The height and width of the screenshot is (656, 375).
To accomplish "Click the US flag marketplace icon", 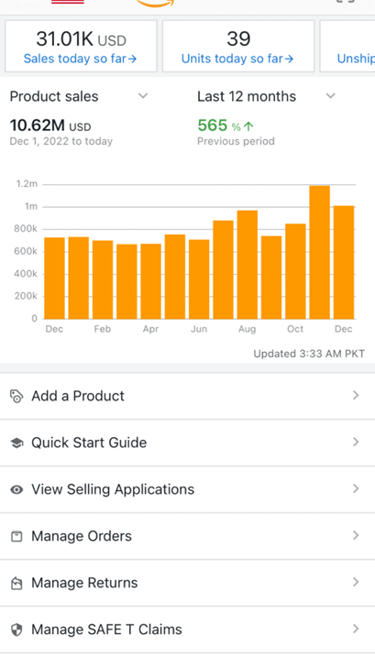I will pos(68,2).
